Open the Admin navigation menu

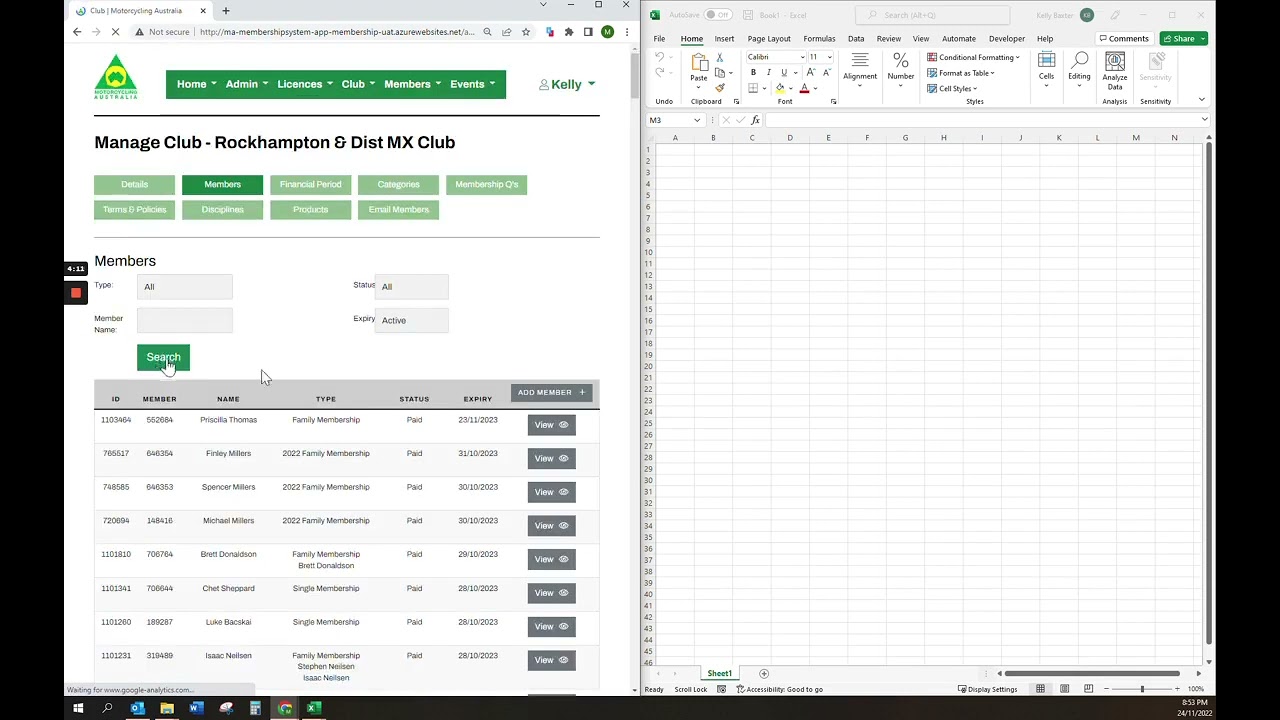pos(247,84)
